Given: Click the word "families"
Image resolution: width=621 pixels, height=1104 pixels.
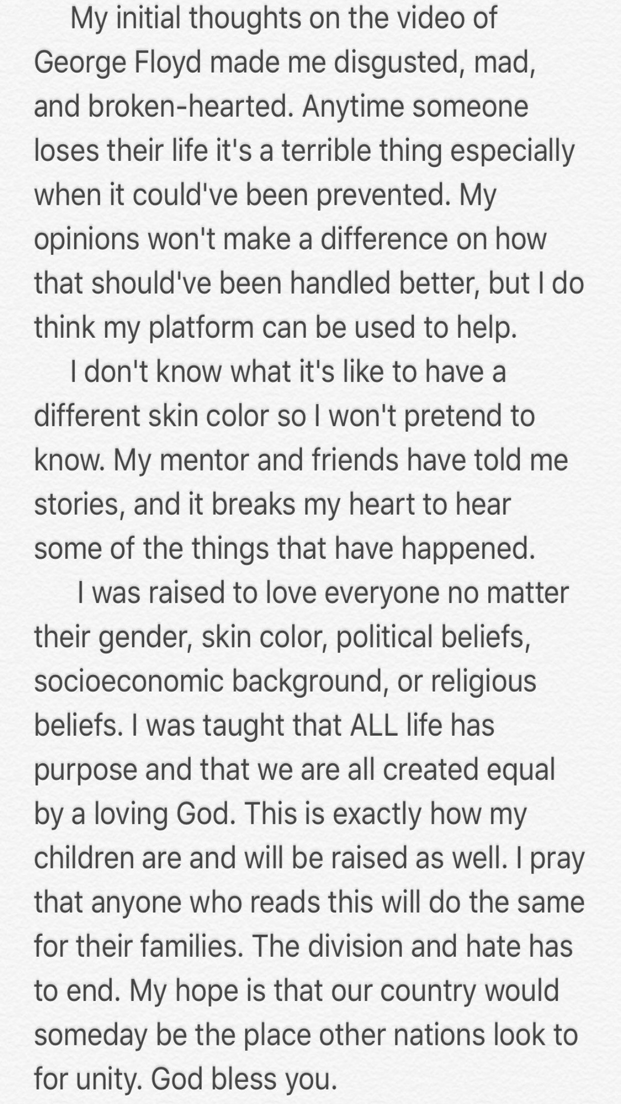Looking at the screenshot, I should (191, 948).
